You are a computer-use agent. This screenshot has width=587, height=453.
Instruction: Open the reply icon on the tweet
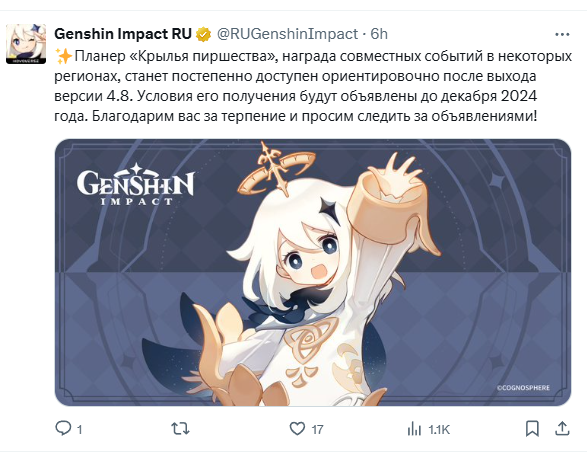coord(63,428)
